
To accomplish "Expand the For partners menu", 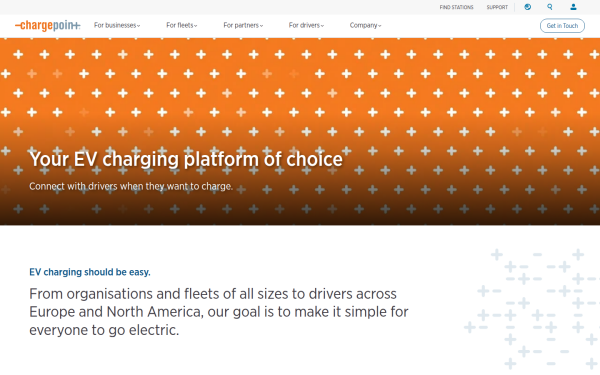I will (x=243, y=25).
